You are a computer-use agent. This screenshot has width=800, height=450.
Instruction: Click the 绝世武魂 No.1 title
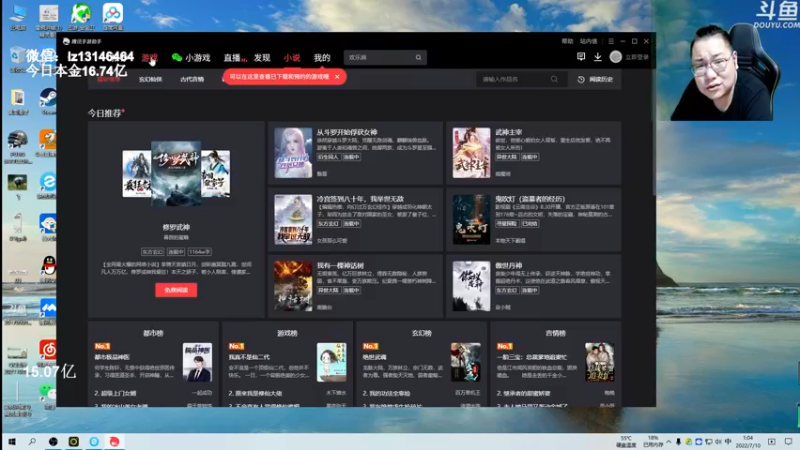(374, 357)
